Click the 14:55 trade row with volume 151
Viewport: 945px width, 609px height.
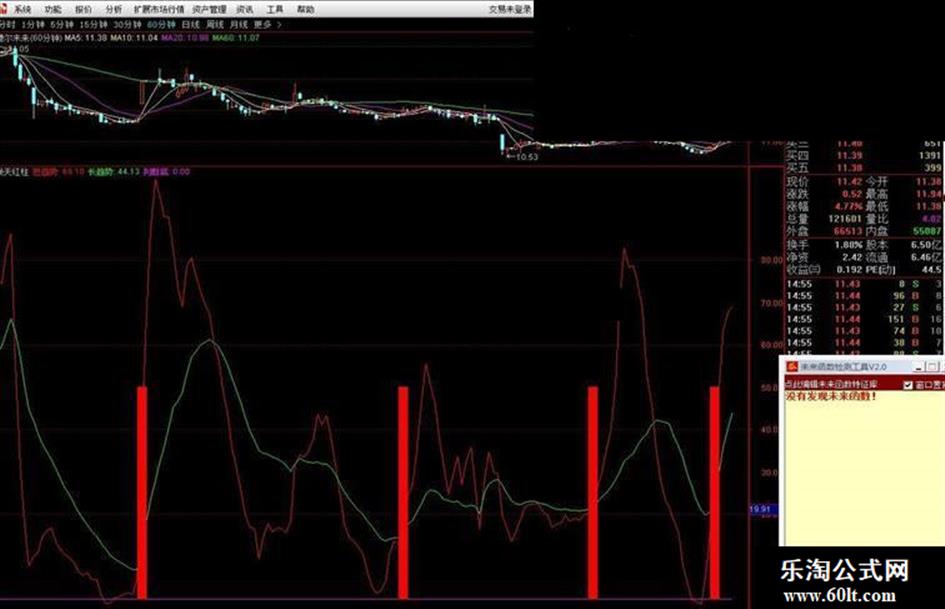pos(864,319)
